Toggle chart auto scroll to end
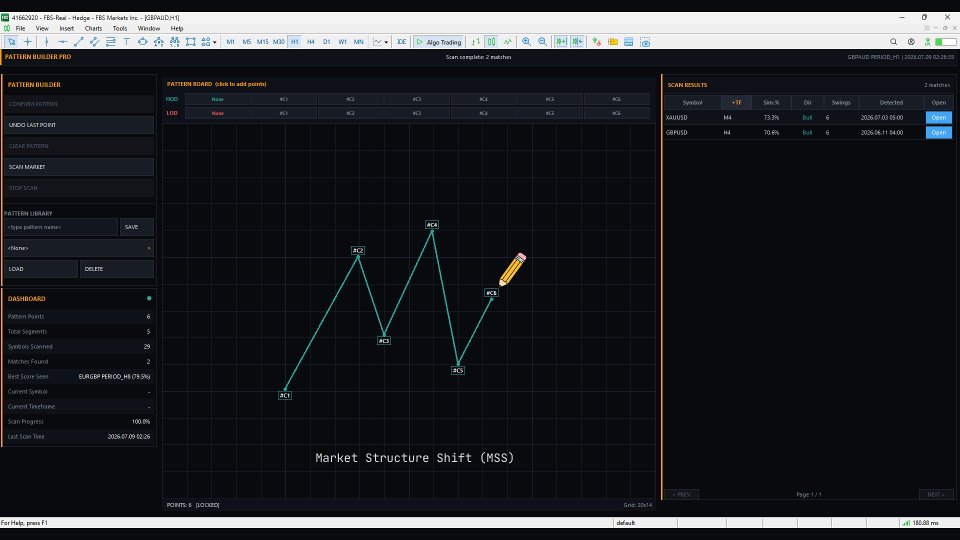The image size is (960, 540). 561,42
